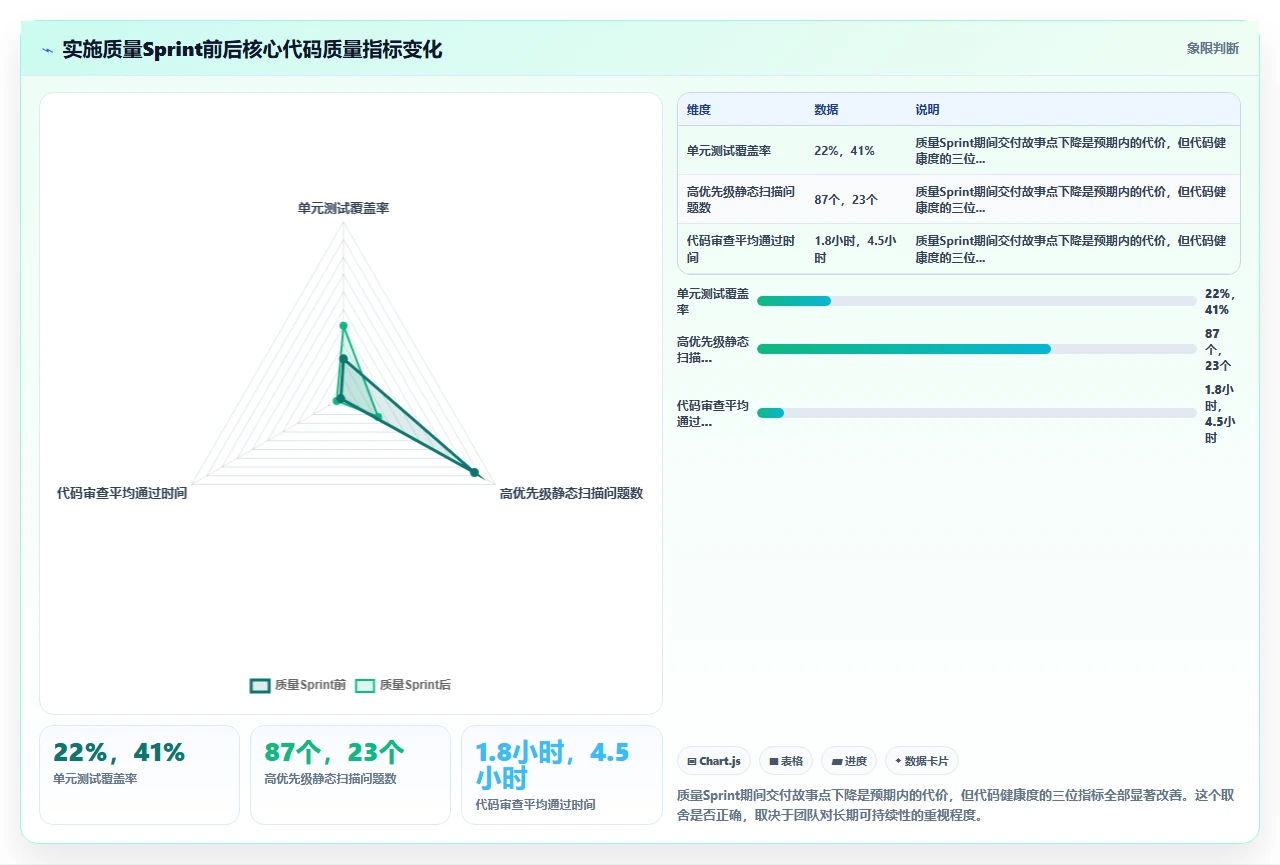This screenshot has width=1280, height=865.
Task: Select the 进度 tag
Action: (849, 761)
